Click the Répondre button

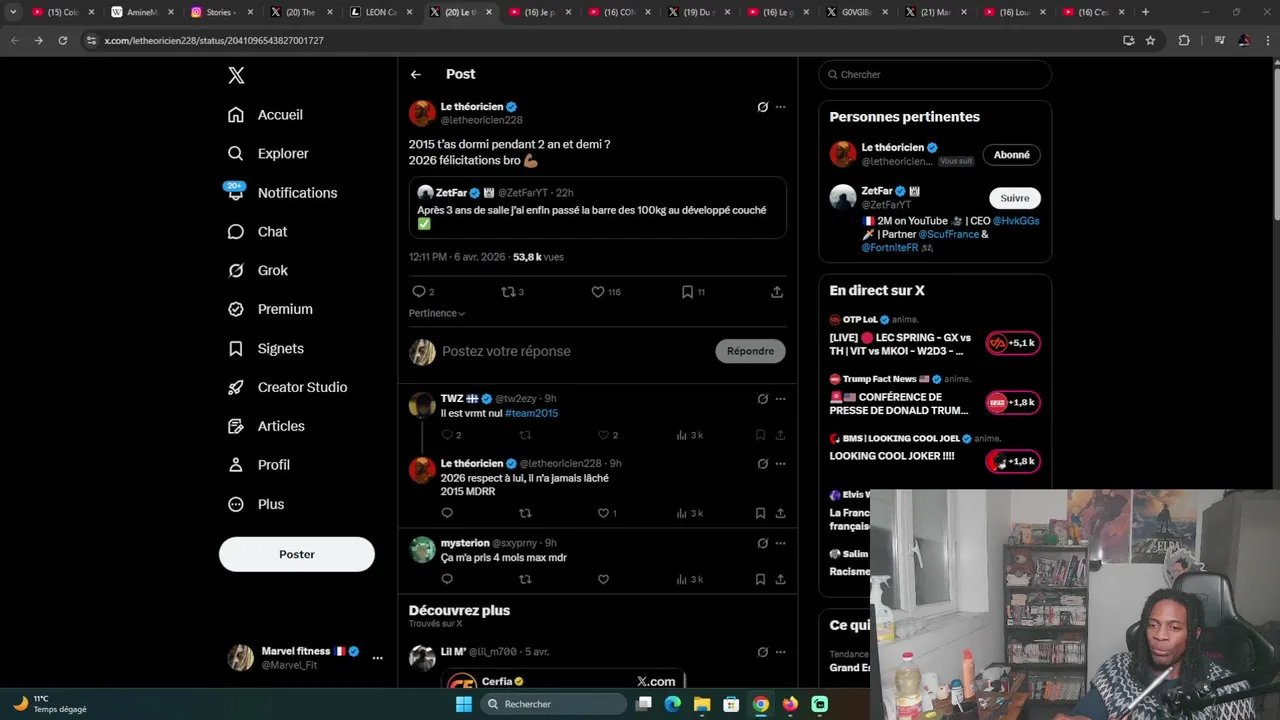pyautogui.click(x=751, y=351)
